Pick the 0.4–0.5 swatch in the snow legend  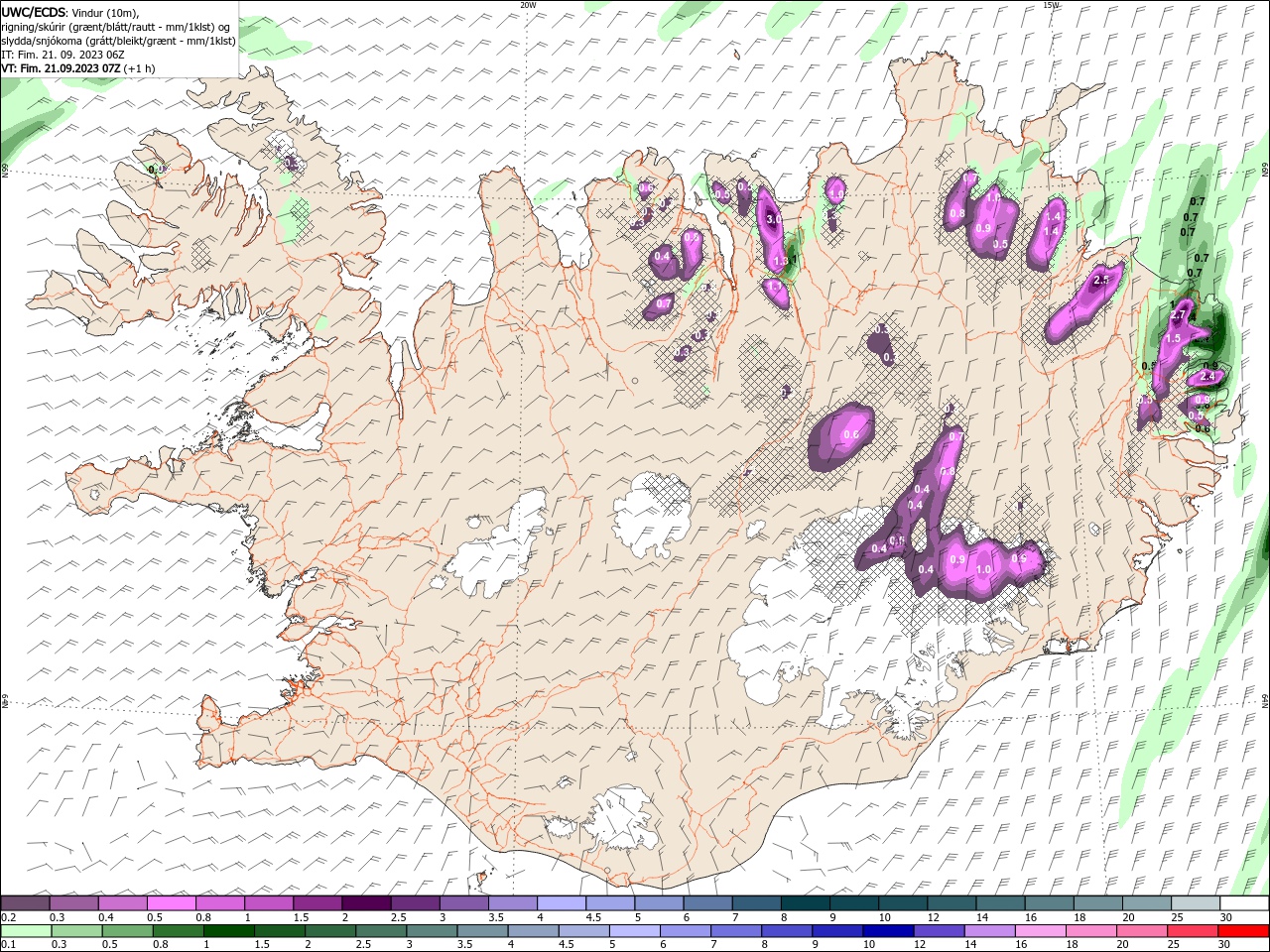[123, 903]
